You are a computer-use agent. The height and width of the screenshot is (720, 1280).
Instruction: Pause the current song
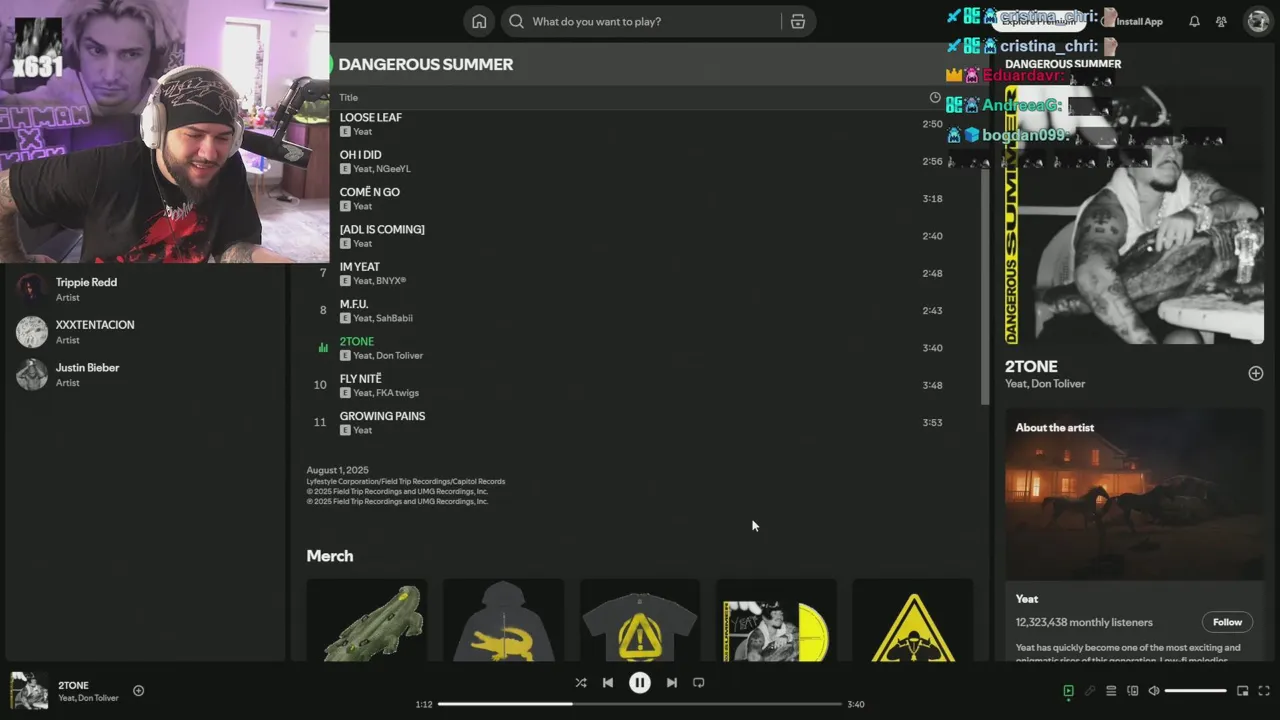coord(639,682)
